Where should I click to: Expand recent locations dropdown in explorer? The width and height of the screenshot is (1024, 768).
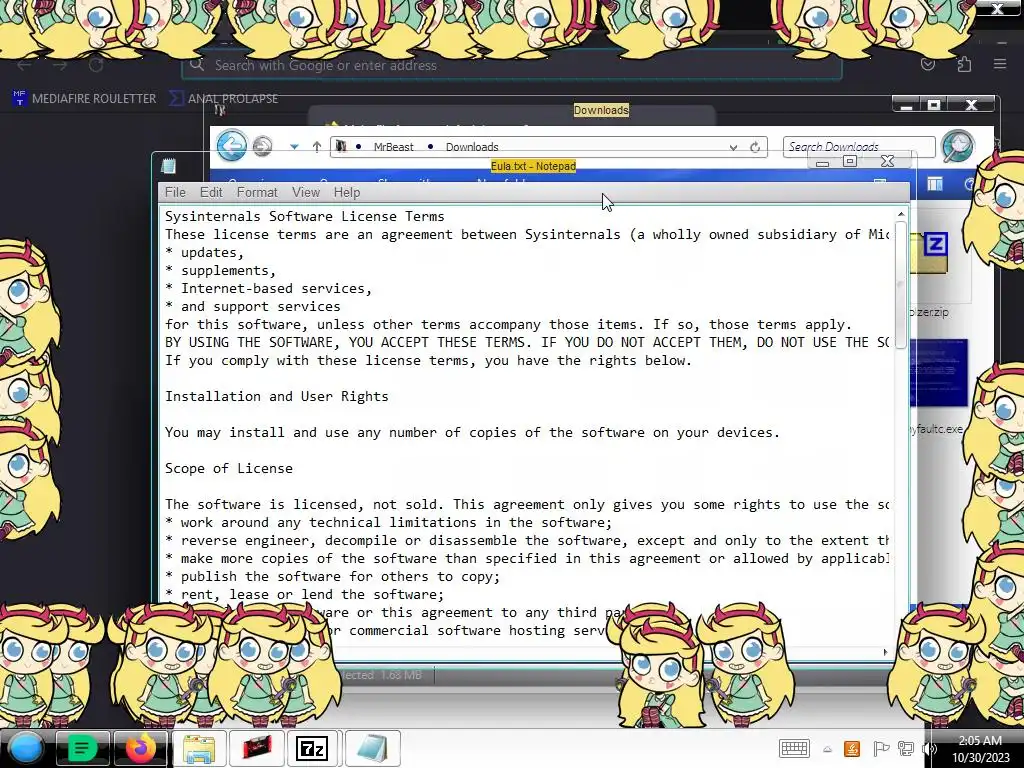tap(295, 147)
